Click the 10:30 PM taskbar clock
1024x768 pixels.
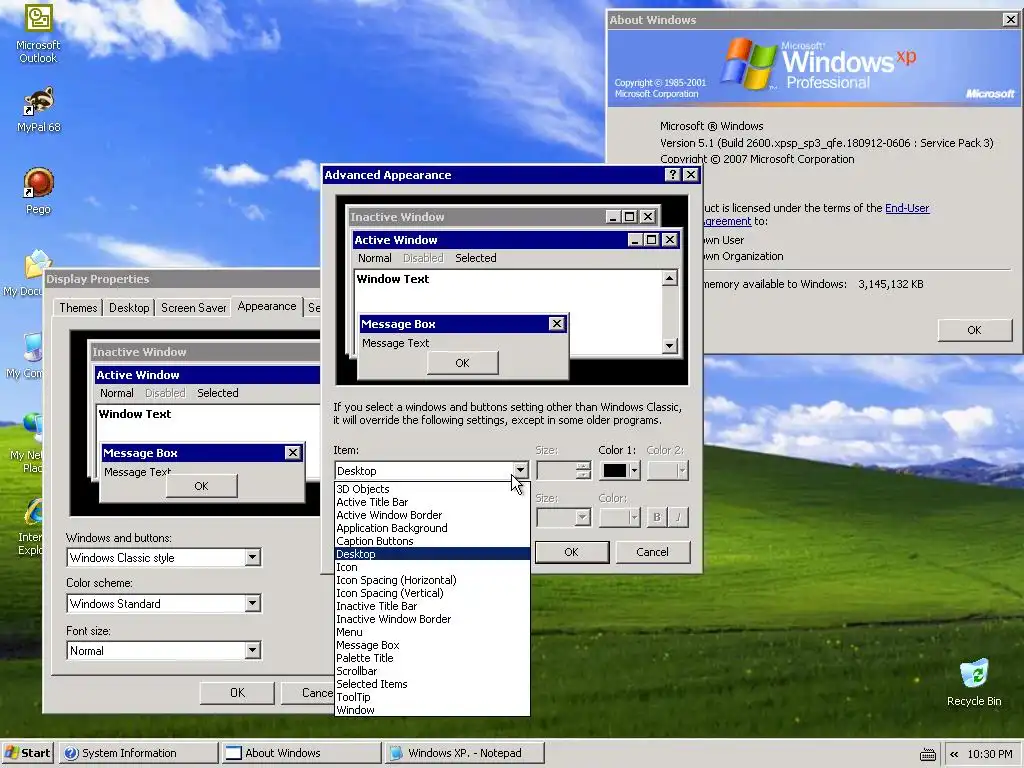pyautogui.click(x=989, y=754)
